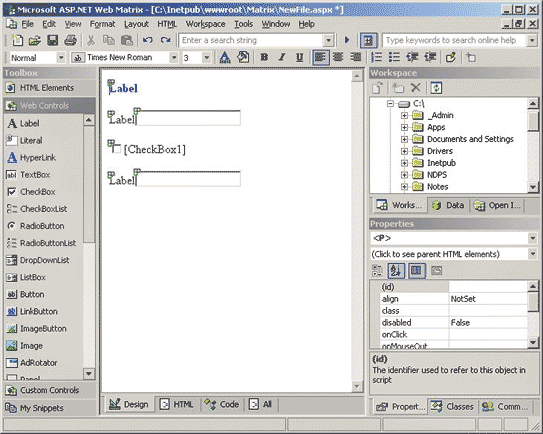Open the font size dropdown
The image size is (543, 434).
pyautogui.click(x=206, y=57)
